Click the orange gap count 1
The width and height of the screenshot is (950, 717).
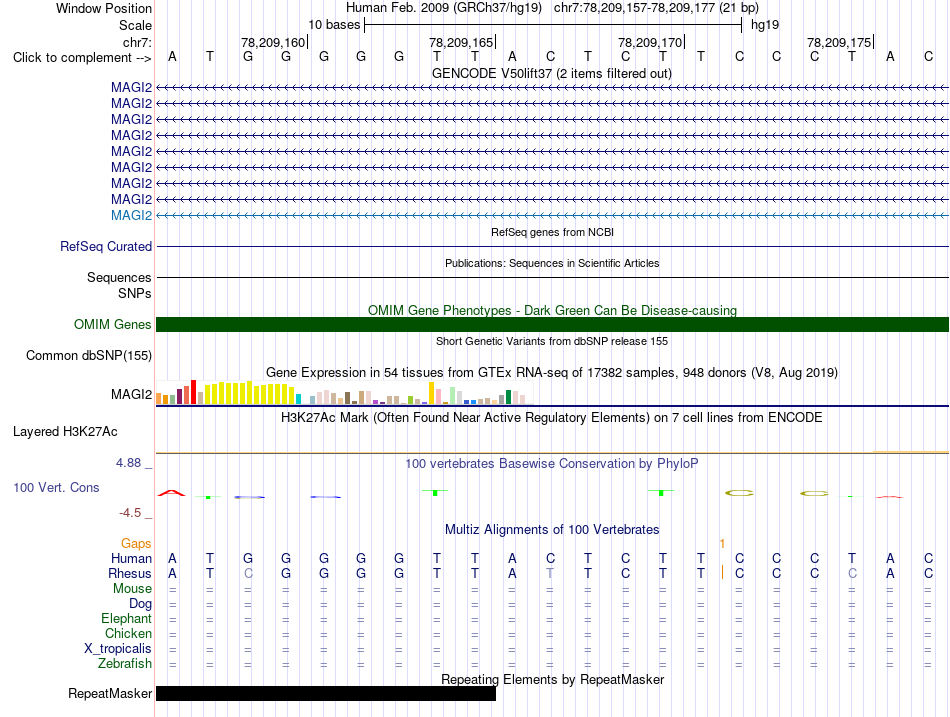(722, 544)
